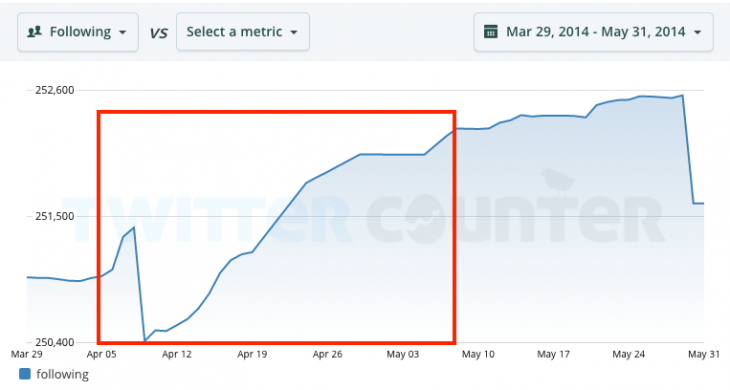Click the Apr 05 x-axis label

pos(101,354)
